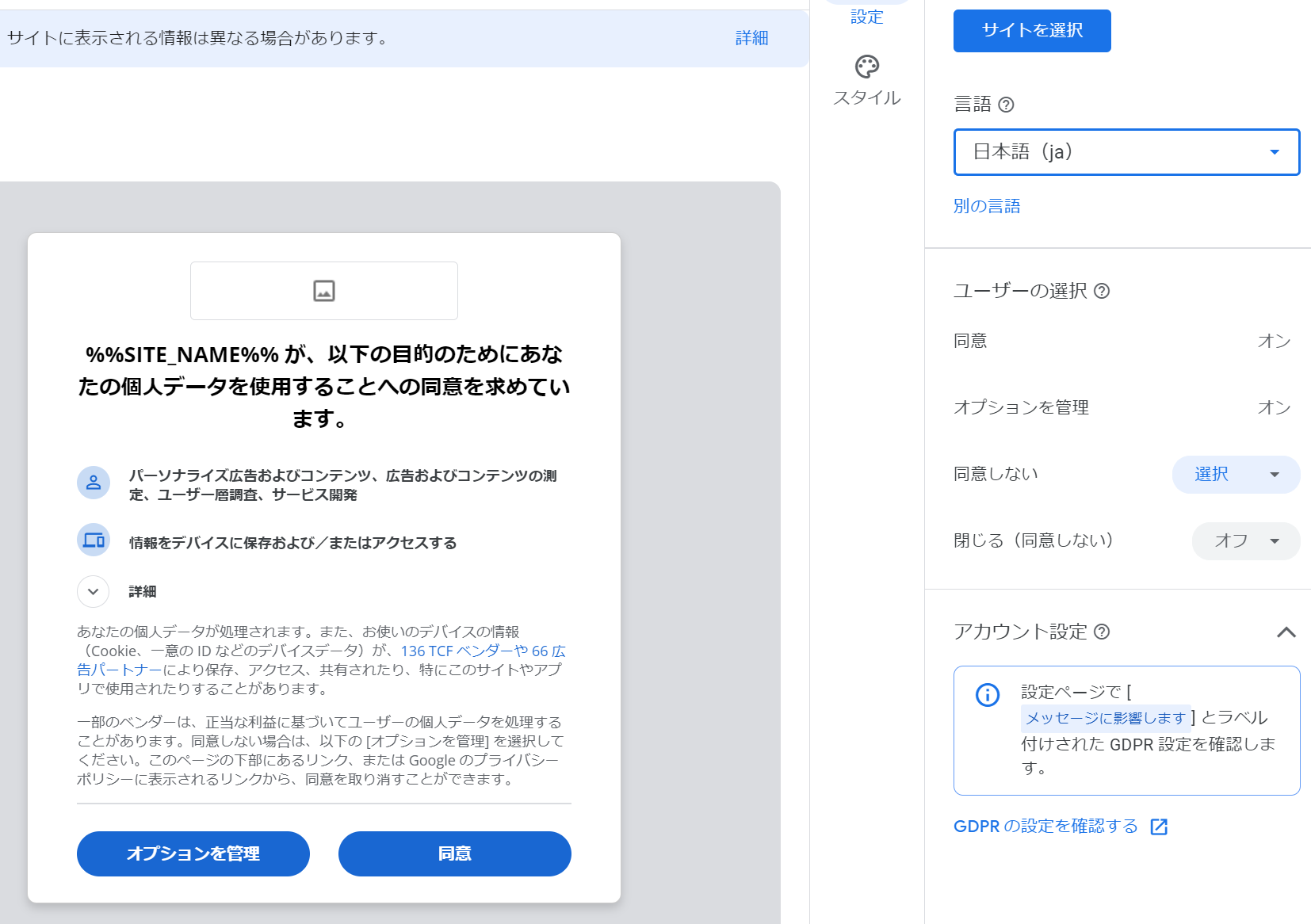Click the オプションを管理 button in preview
This screenshot has width=1311, height=924.
[x=193, y=853]
